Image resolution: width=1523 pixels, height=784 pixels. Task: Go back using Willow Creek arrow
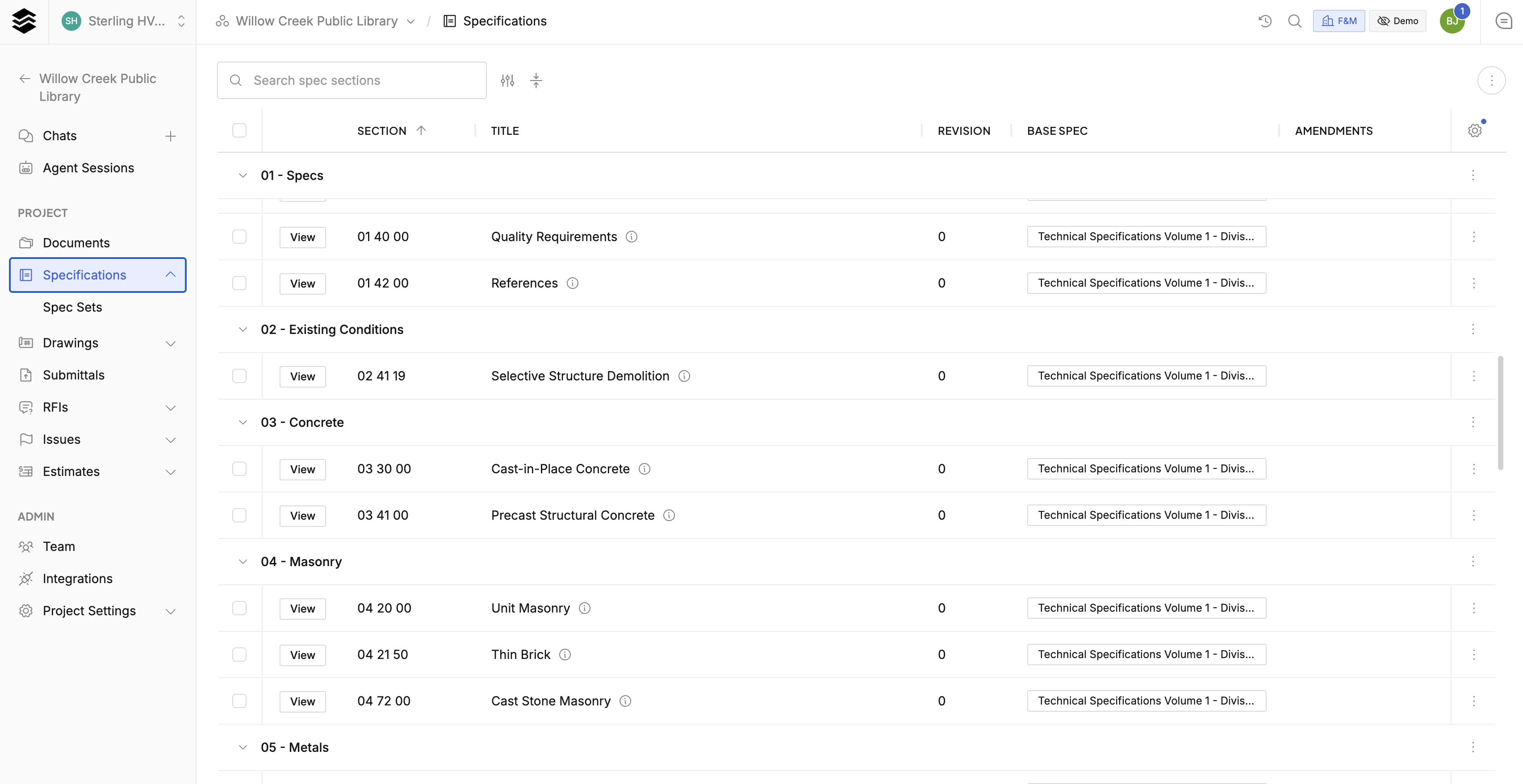coord(25,79)
